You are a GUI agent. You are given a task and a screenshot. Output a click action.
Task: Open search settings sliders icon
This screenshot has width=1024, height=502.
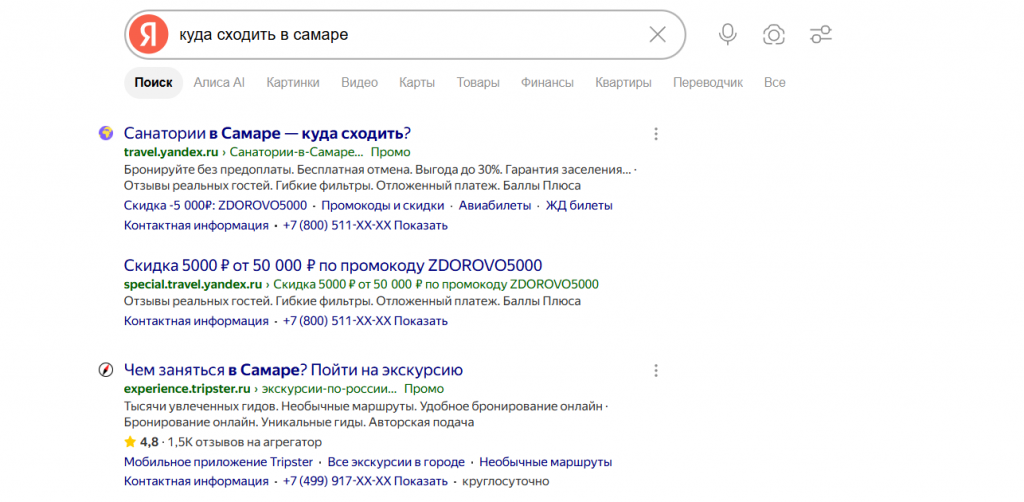click(x=820, y=35)
